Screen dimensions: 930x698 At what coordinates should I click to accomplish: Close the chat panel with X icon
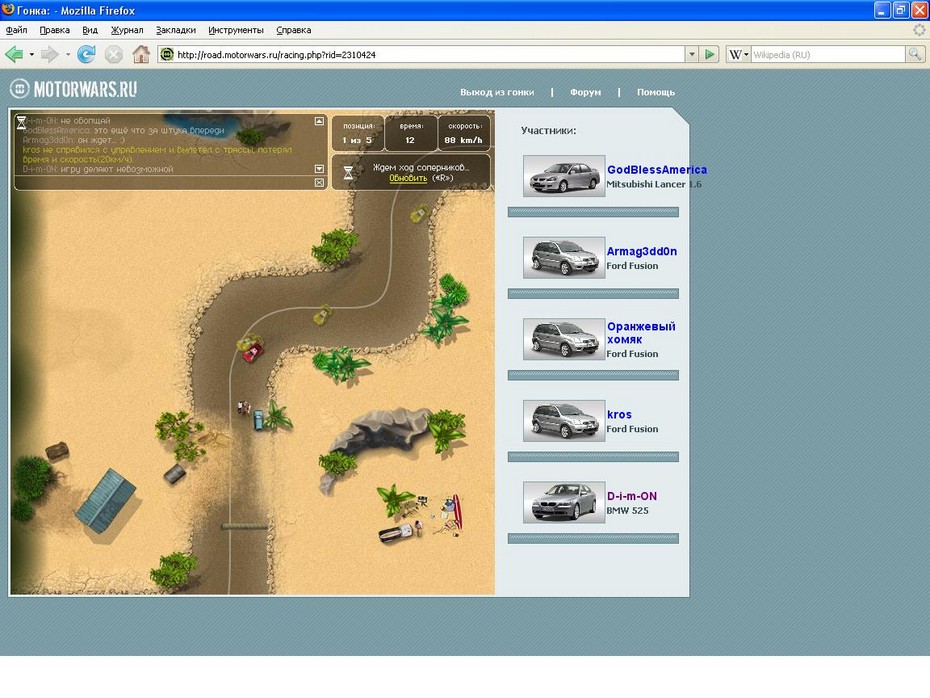point(319,183)
